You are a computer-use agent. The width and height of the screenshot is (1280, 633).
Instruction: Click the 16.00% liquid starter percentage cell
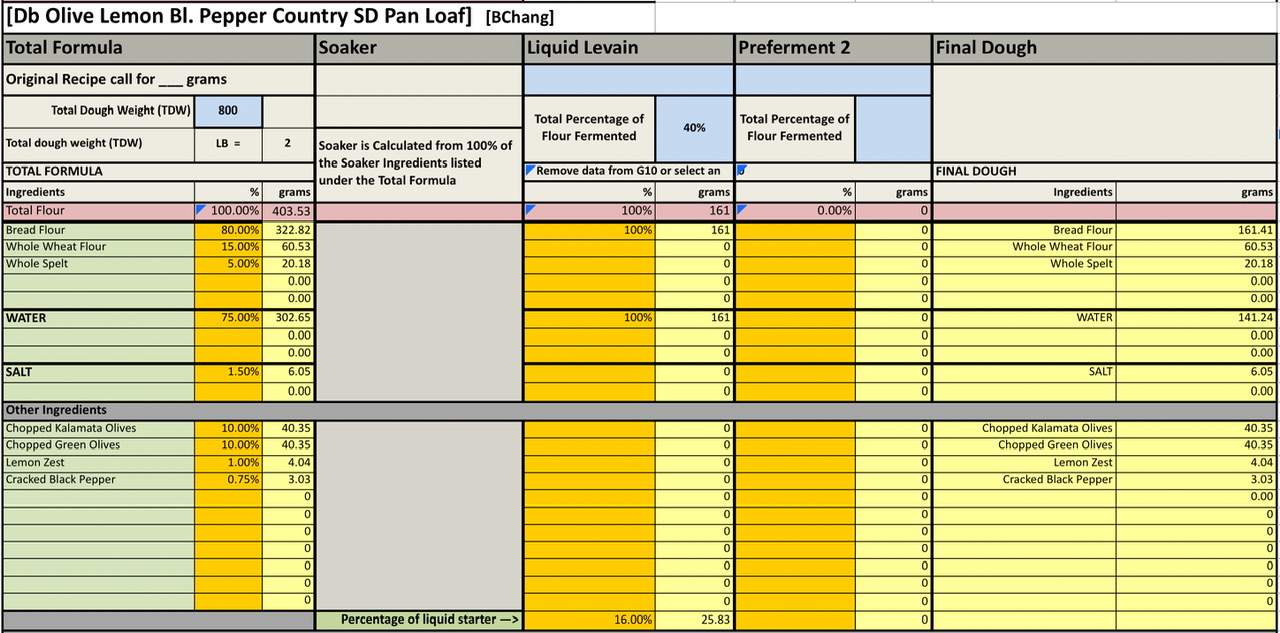590,620
